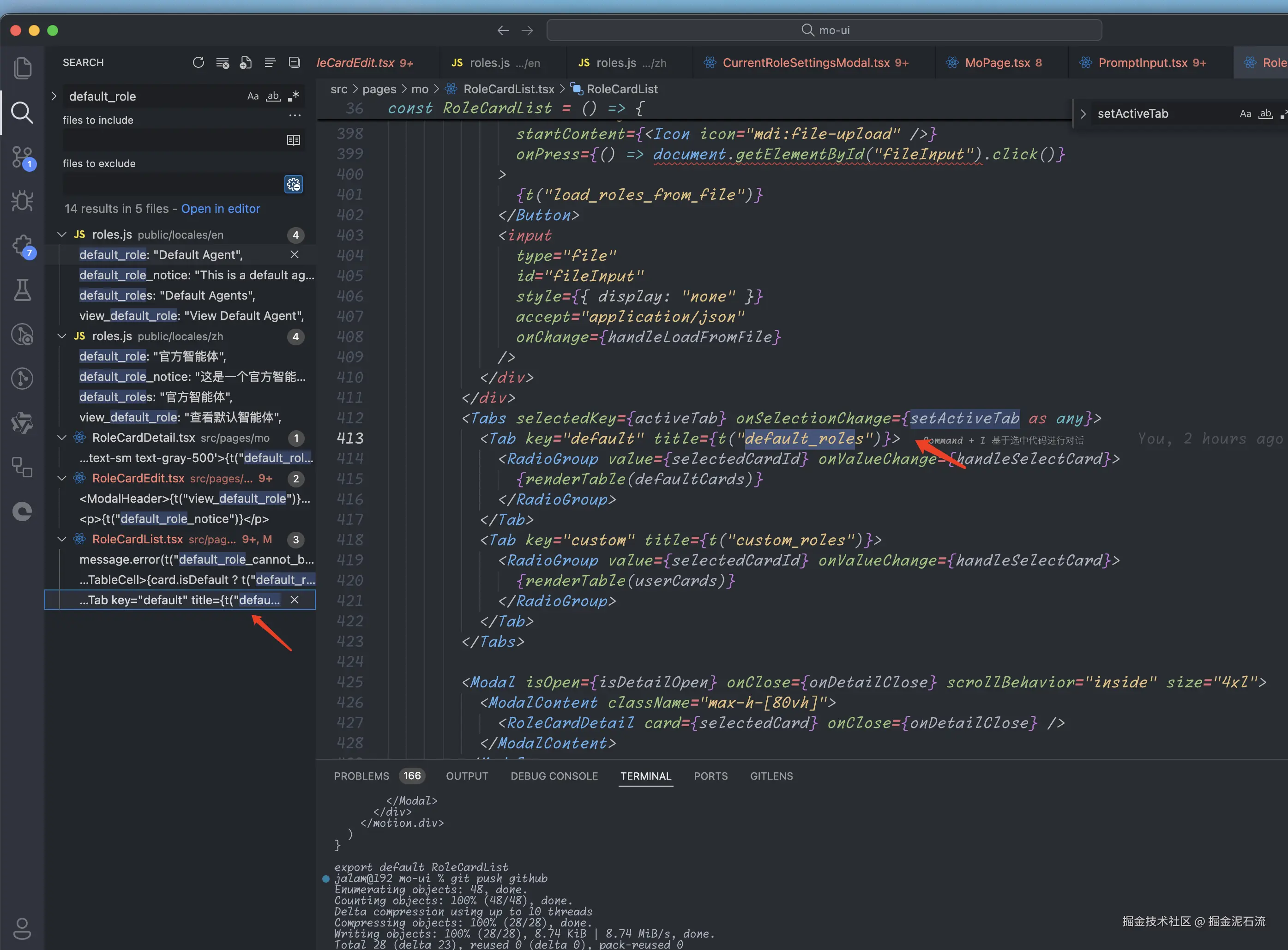1288x950 pixels.
Task: Go back with the navigation arrow
Action: point(503,30)
